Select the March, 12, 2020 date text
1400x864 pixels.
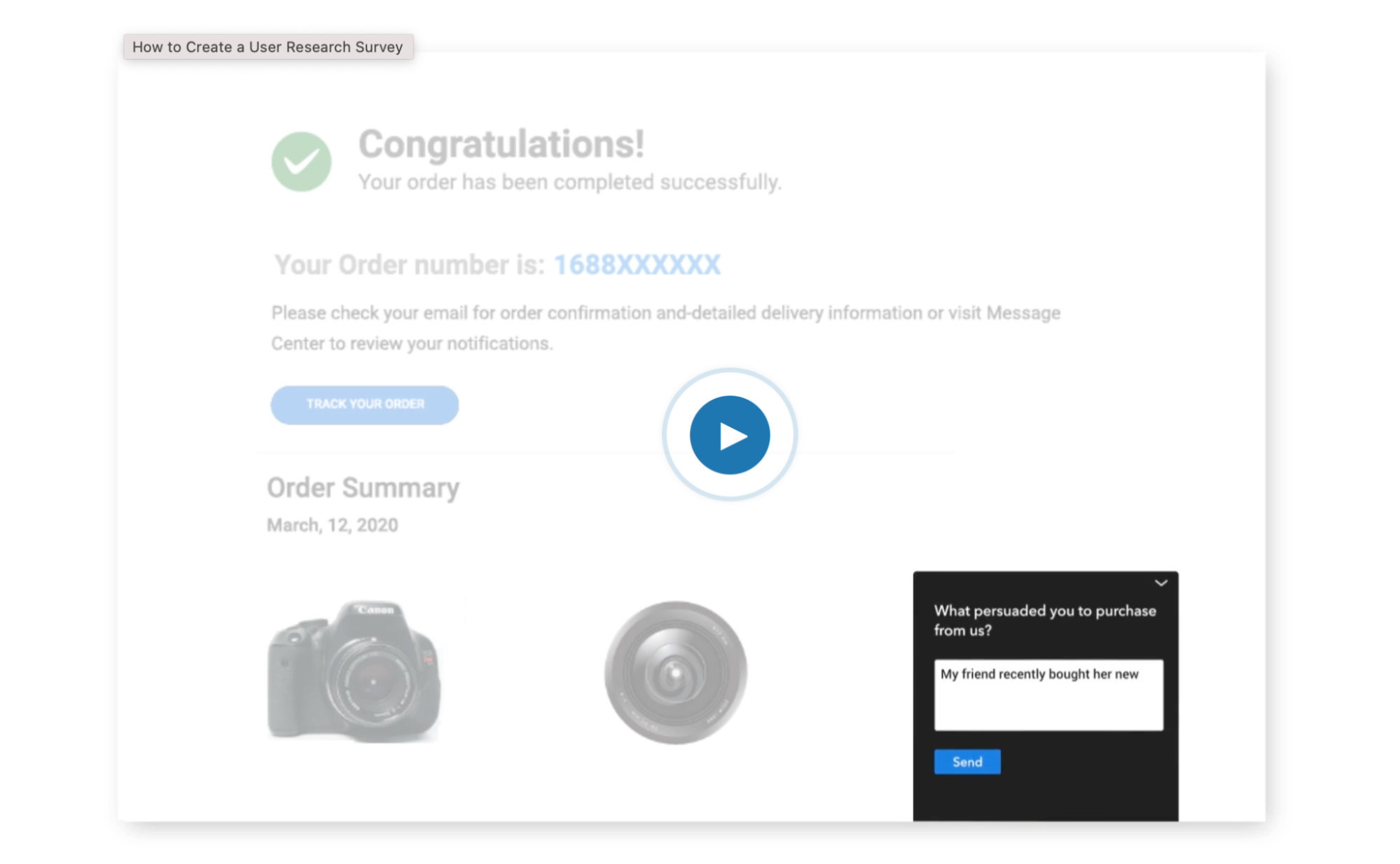point(331,524)
